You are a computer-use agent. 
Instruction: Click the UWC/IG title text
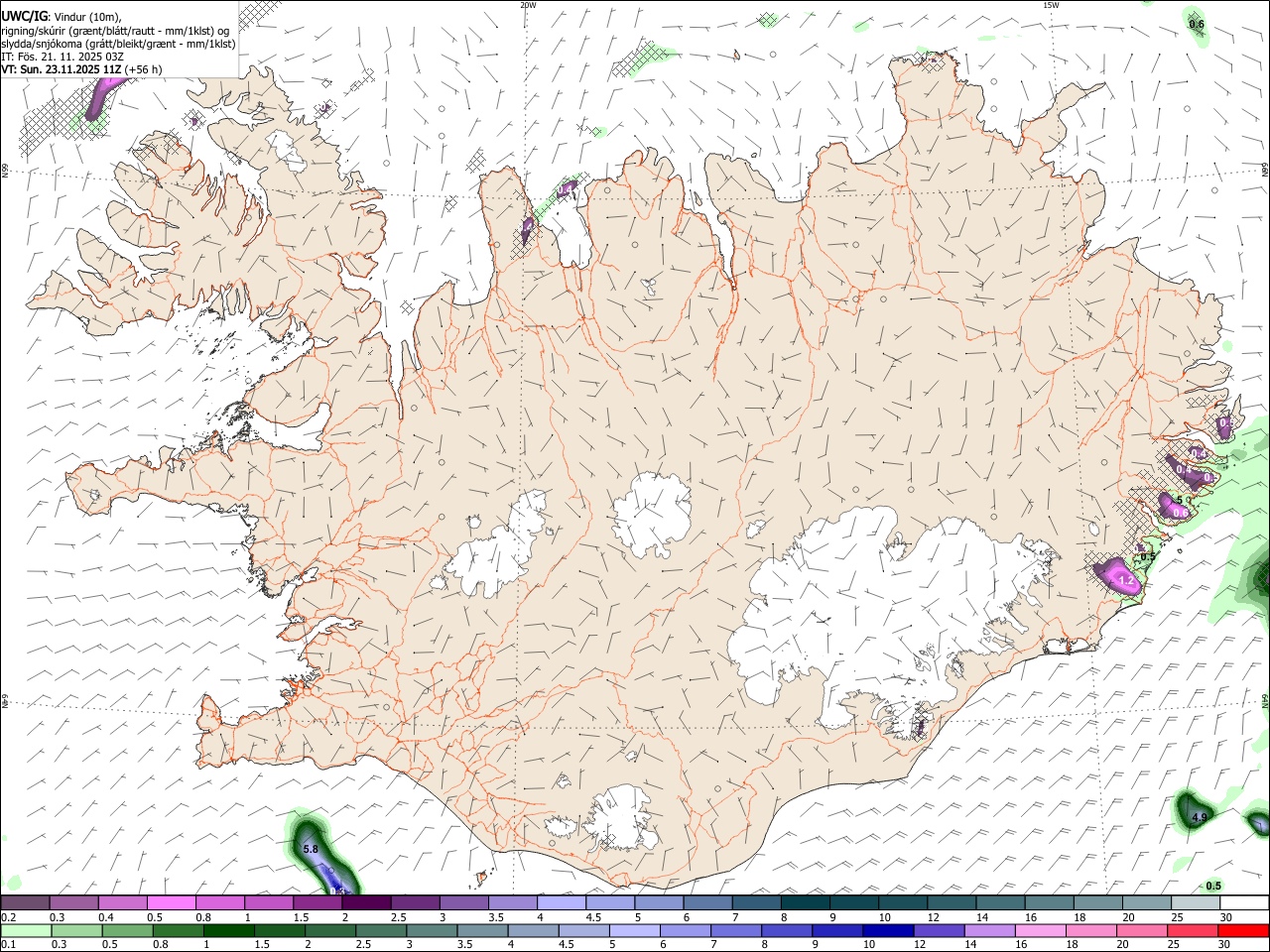[x=23, y=16]
